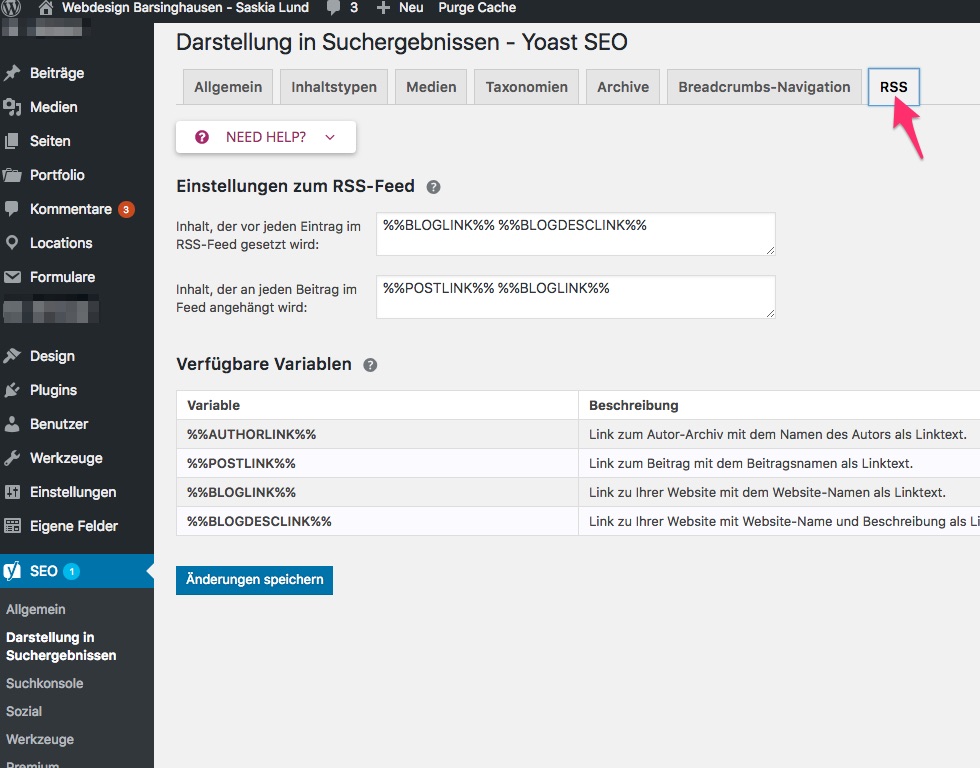Click the field for content before each RSS entry
Viewport: 980px width, 768px height.
(x=575, y=234)
